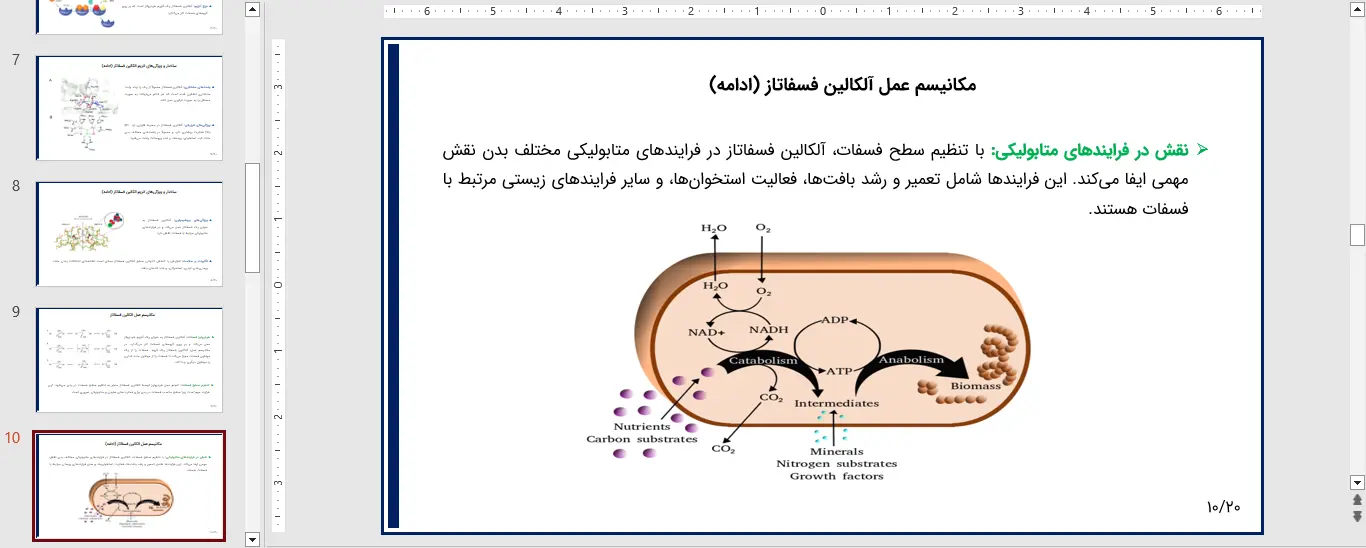
Task: Click the slide number ۱۰/۲۰
Action: point(1224,507)
